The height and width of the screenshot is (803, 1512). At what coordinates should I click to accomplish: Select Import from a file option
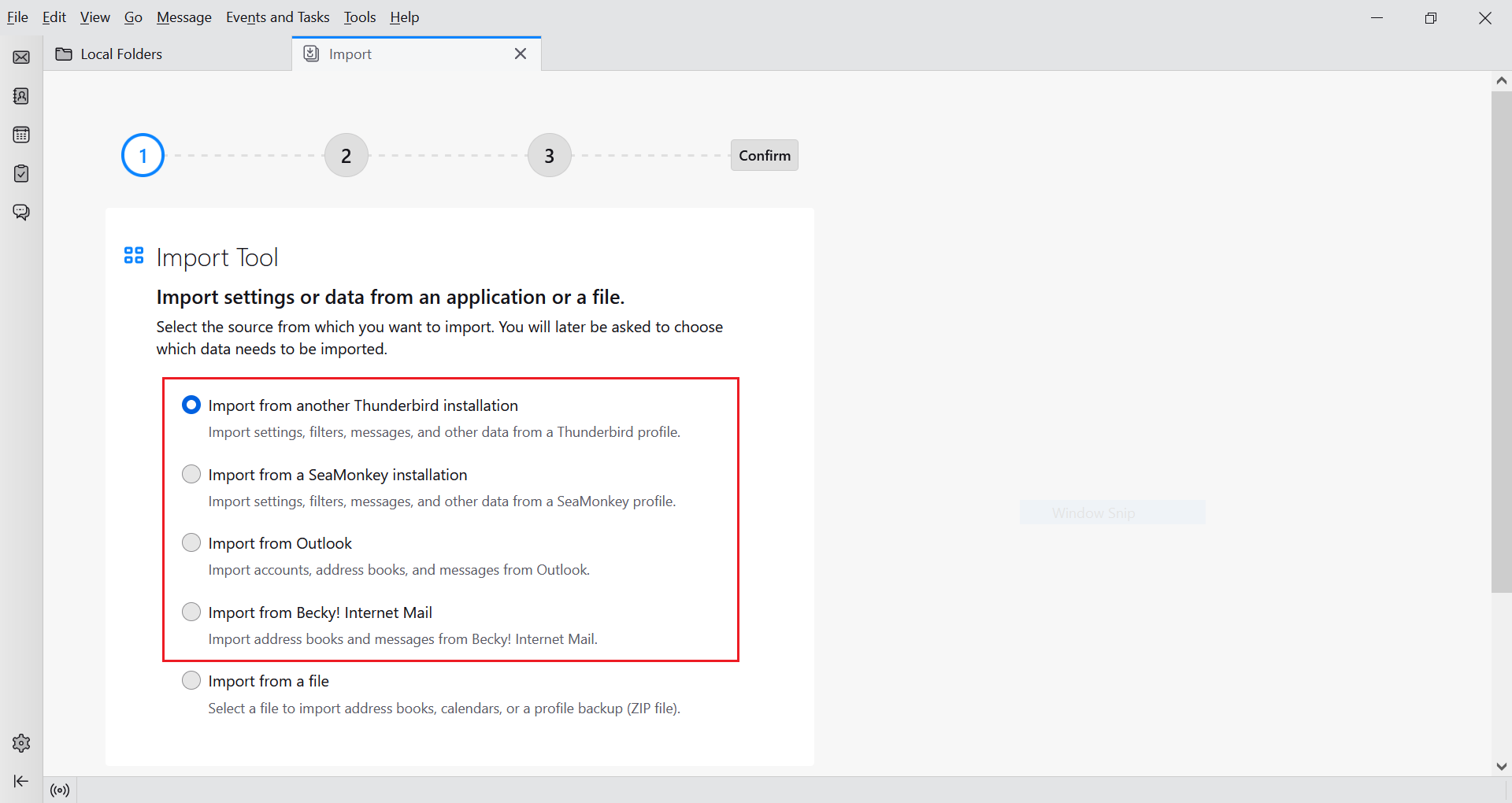[x=191, y=680]
